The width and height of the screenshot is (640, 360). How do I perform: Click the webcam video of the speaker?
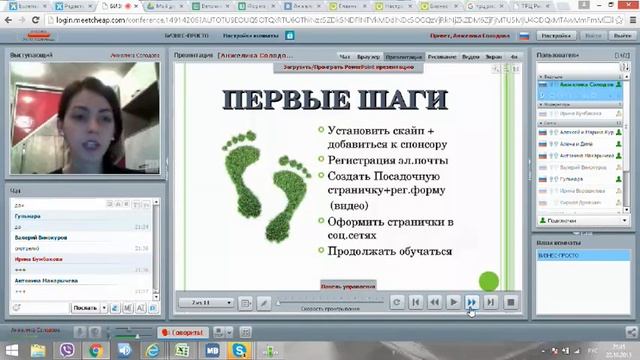tap(85, 118)
